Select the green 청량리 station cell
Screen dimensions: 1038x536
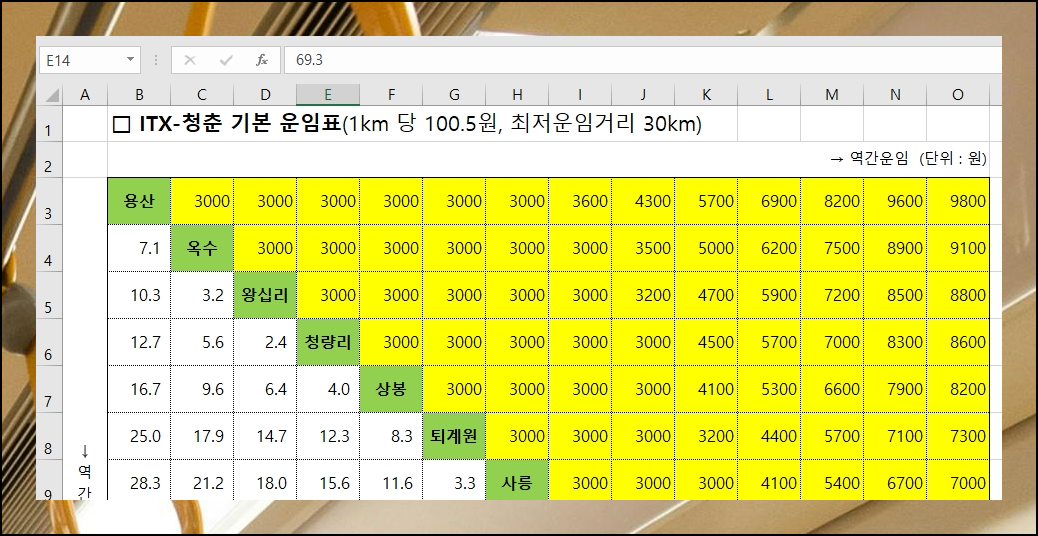328,342
